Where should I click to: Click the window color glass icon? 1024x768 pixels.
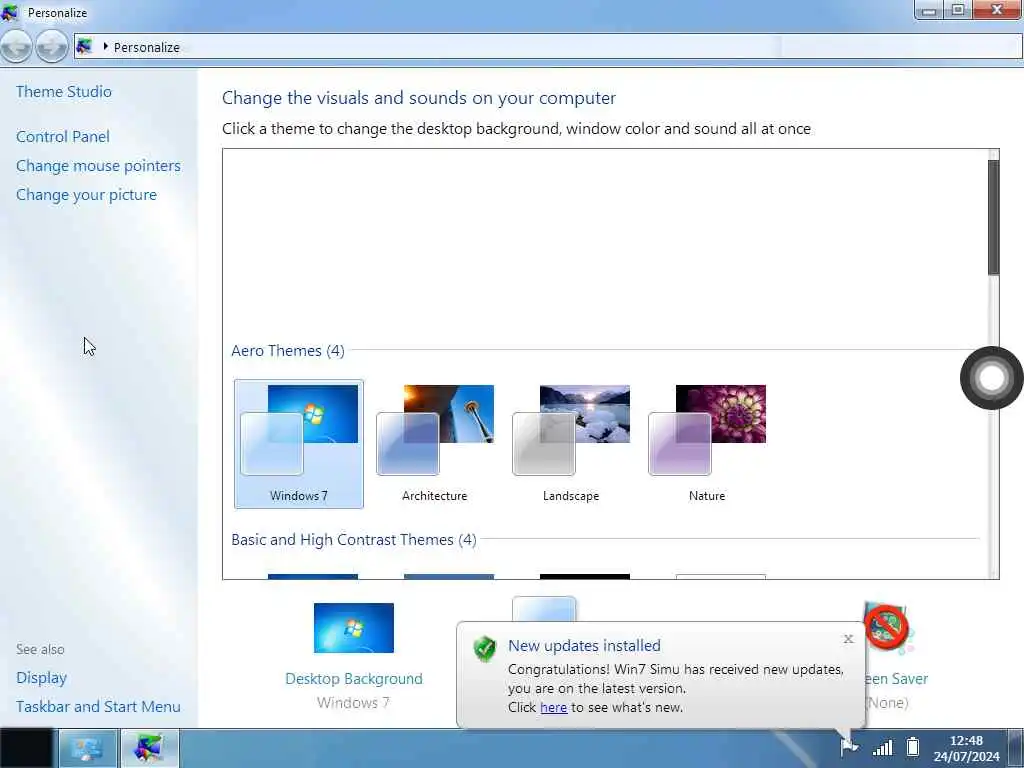coord(544,609)
